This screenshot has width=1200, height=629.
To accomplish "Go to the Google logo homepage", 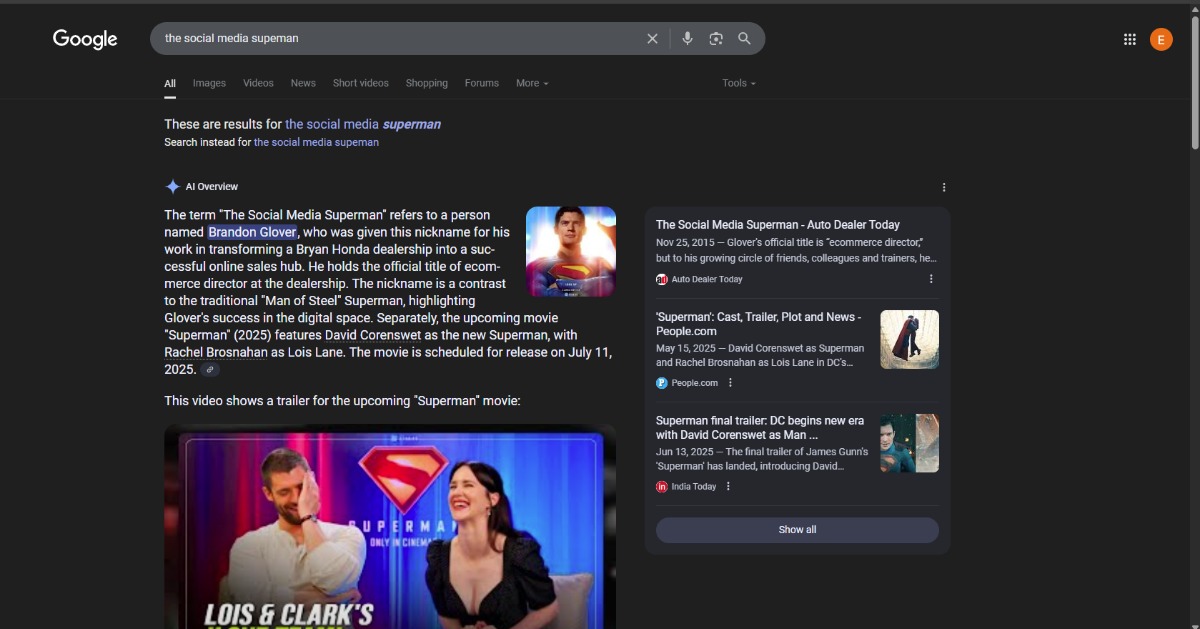I will [85, 39].
